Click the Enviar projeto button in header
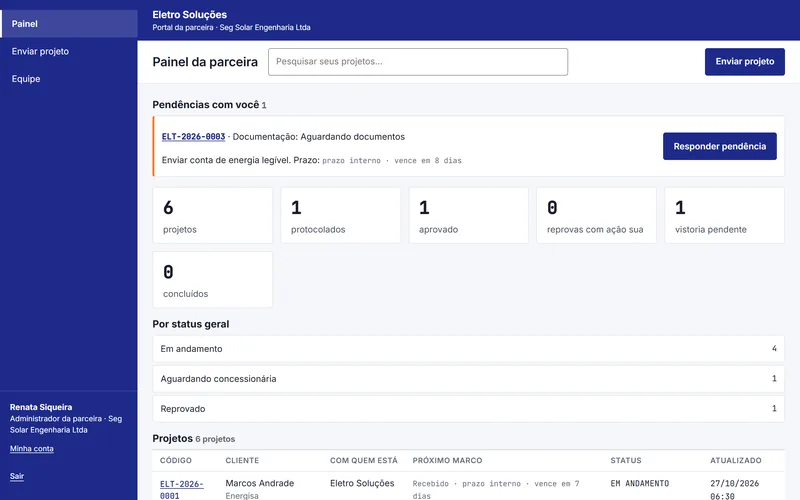800x500 pixels. click(x=744, y=62)
